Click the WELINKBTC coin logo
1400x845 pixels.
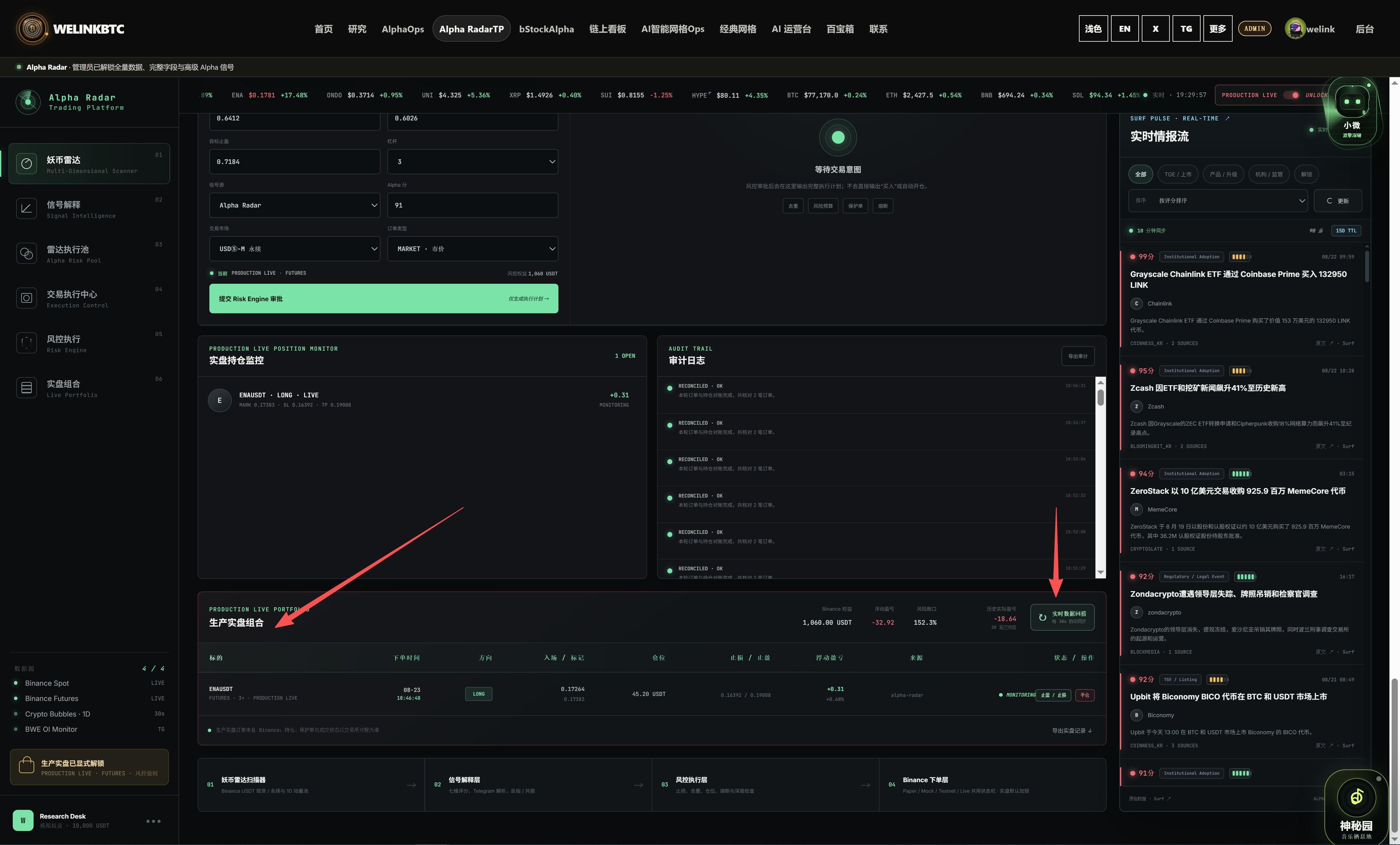(x=32, y=28)
